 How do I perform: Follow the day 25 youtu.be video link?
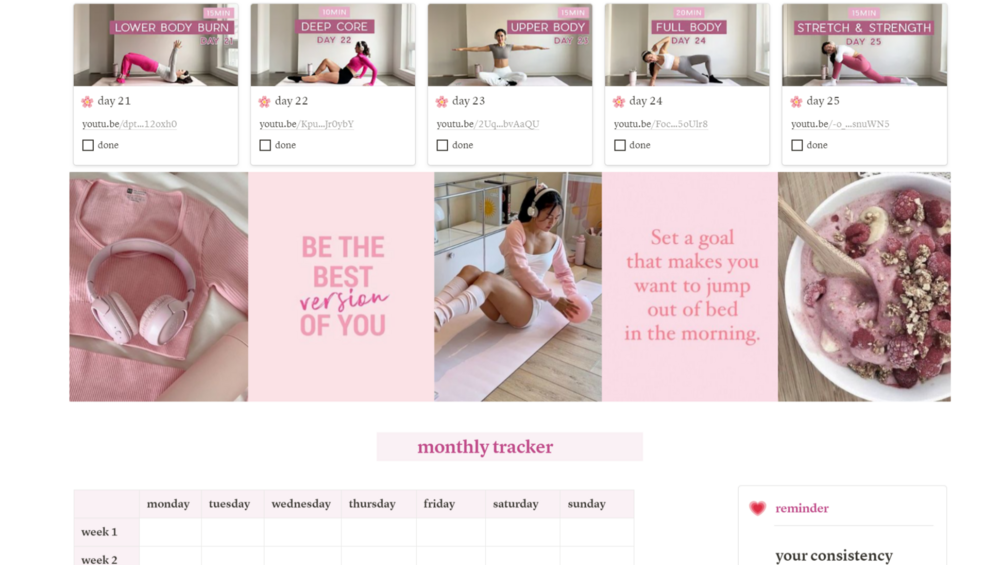840,124
